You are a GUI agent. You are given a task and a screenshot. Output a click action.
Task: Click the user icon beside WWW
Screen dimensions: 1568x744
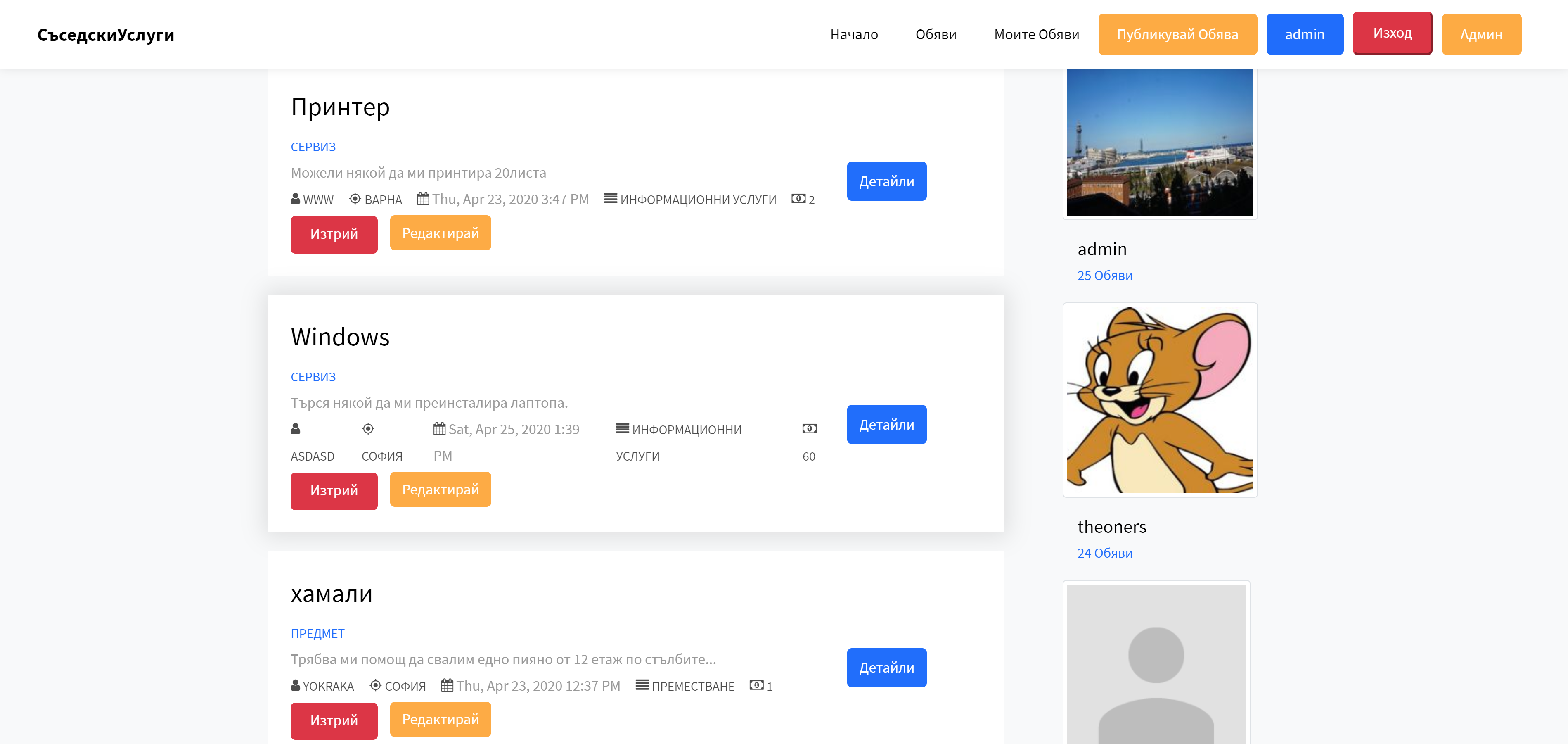pos(295,198)
